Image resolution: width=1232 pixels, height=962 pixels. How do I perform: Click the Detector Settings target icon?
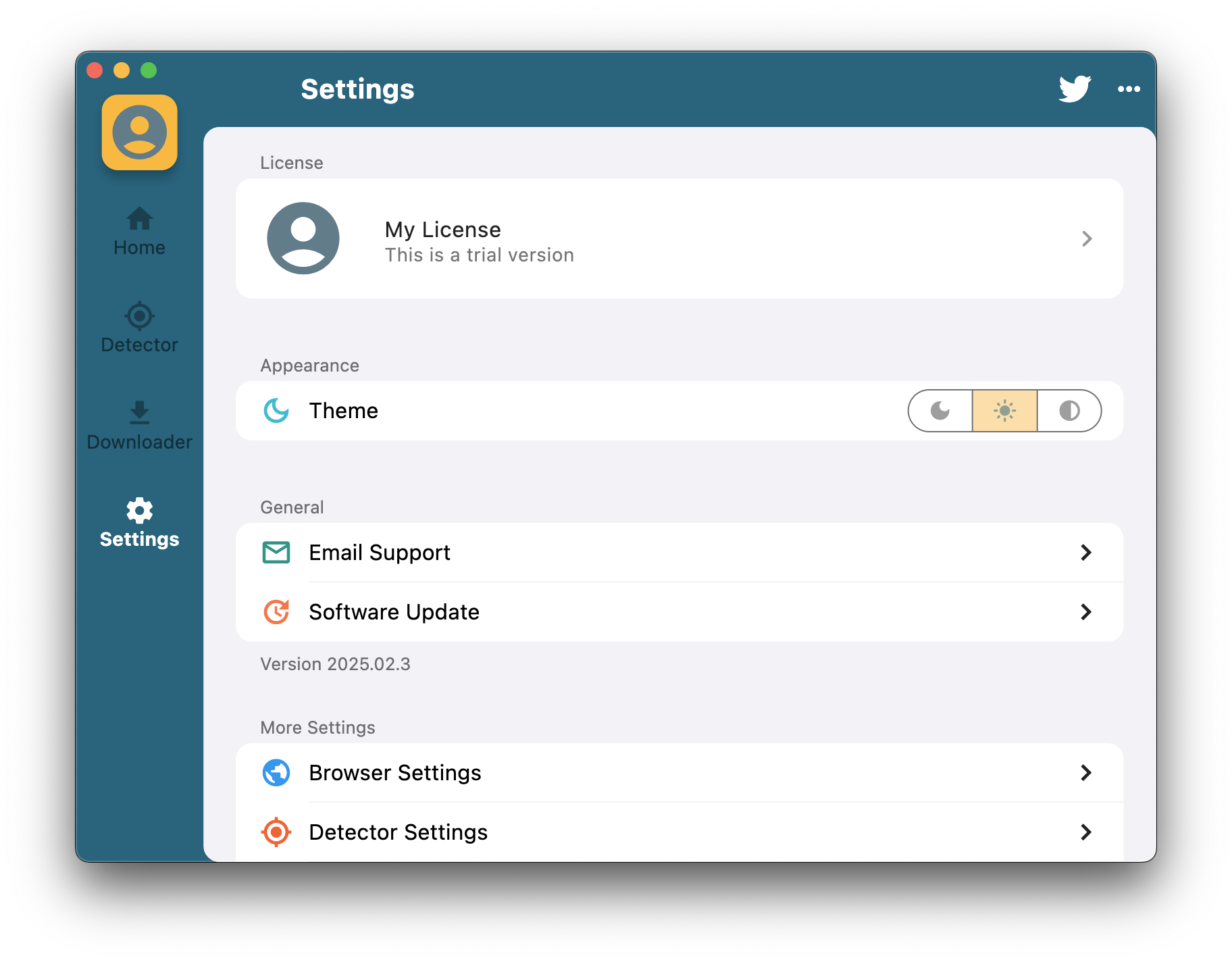click(276, 832)
